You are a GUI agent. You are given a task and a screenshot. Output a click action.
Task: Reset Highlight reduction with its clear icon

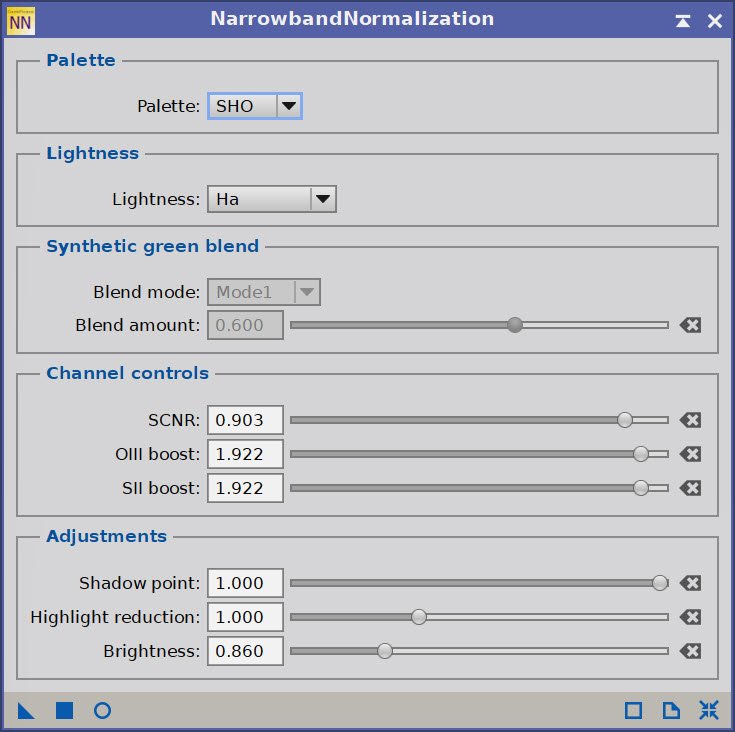point(690,617)
